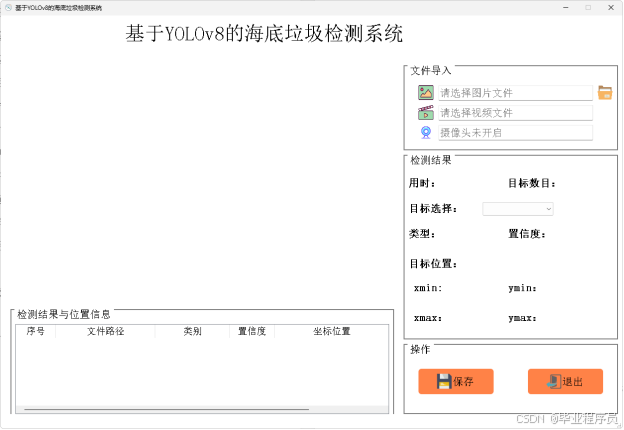Screen dimensions: 624x430
Task: Select the 坐标位置 column header
Action: coord(332,331)
